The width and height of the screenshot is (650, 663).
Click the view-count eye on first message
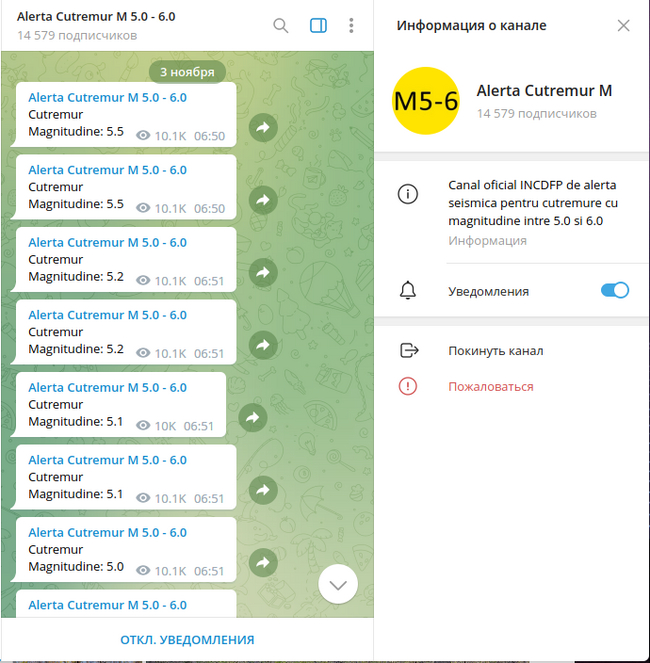click(x=143, y=136)
